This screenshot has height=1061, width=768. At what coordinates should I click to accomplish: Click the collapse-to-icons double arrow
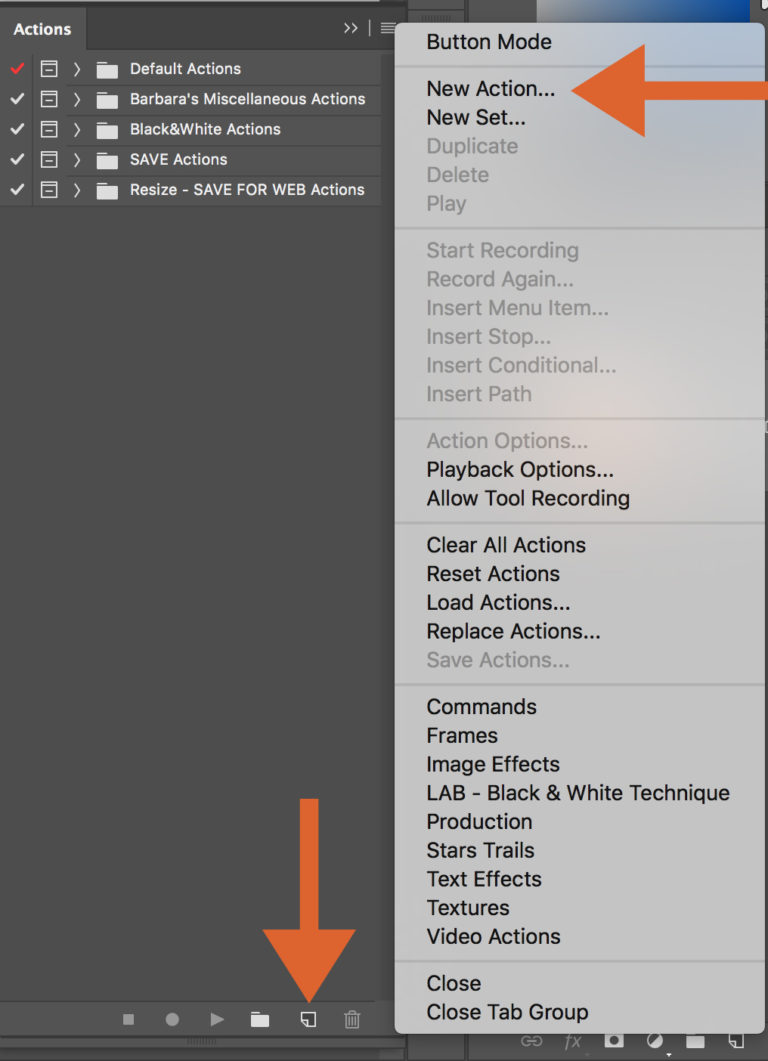(x=351, y=28)
